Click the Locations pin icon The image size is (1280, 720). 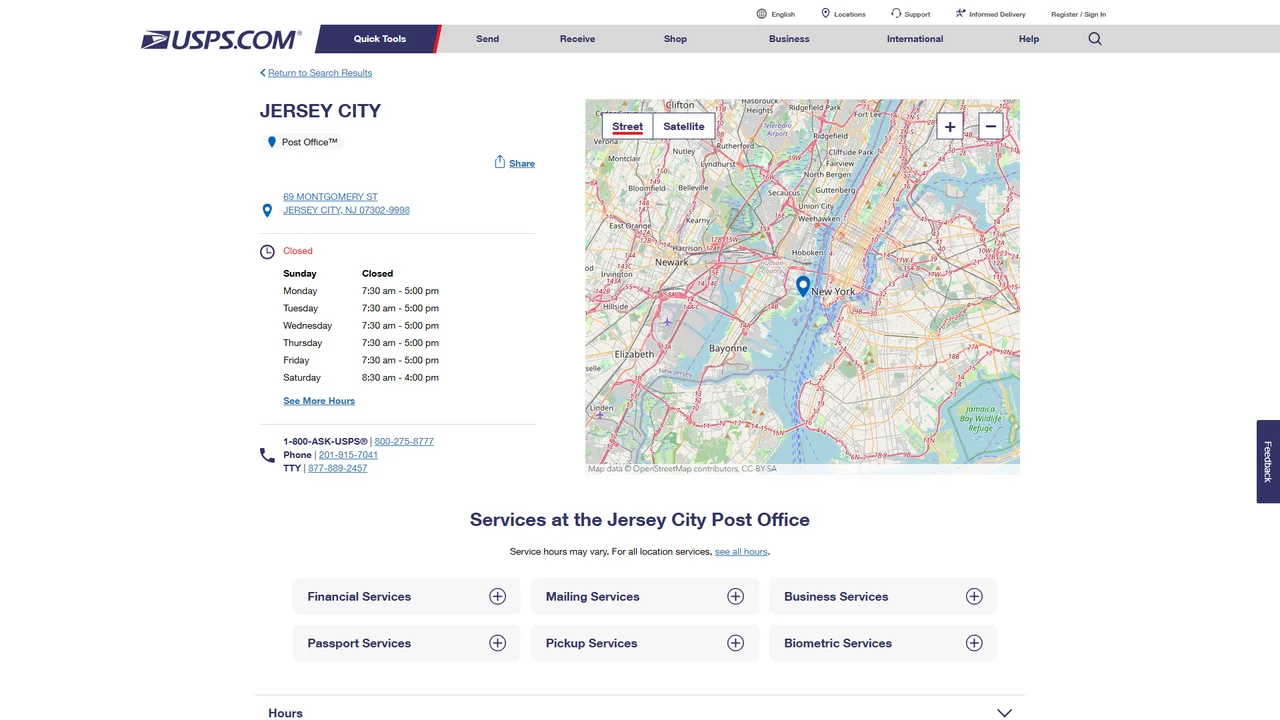[826, 14]
